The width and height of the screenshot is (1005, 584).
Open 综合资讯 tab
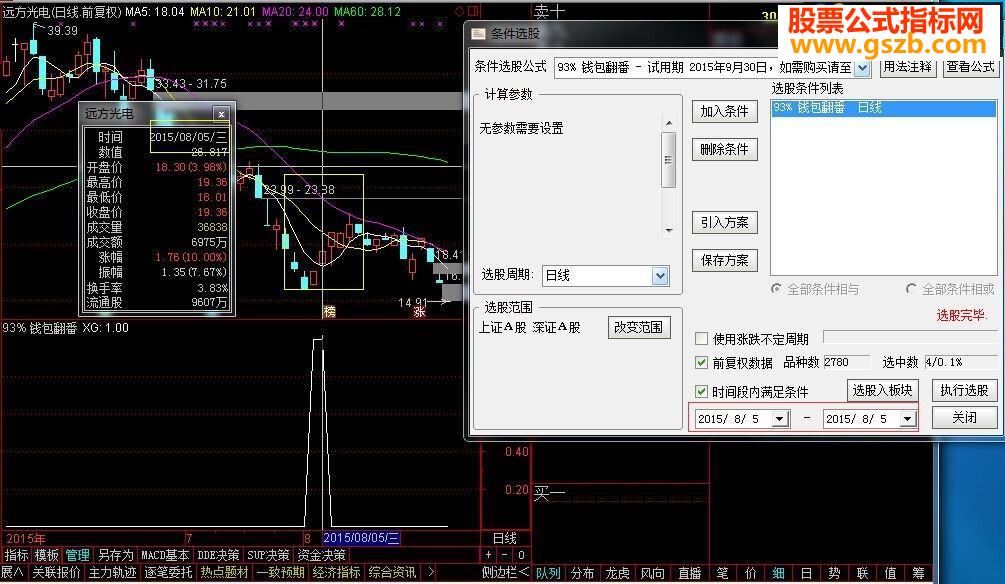point(392,572)
